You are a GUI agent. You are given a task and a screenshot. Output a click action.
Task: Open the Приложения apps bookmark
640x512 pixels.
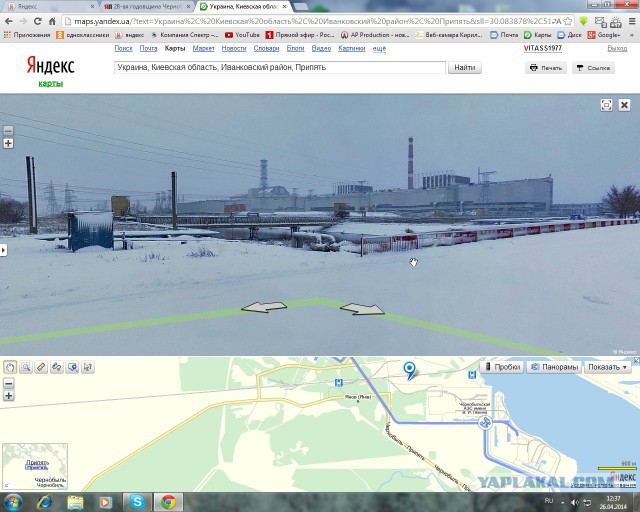(x=27, y=35)
